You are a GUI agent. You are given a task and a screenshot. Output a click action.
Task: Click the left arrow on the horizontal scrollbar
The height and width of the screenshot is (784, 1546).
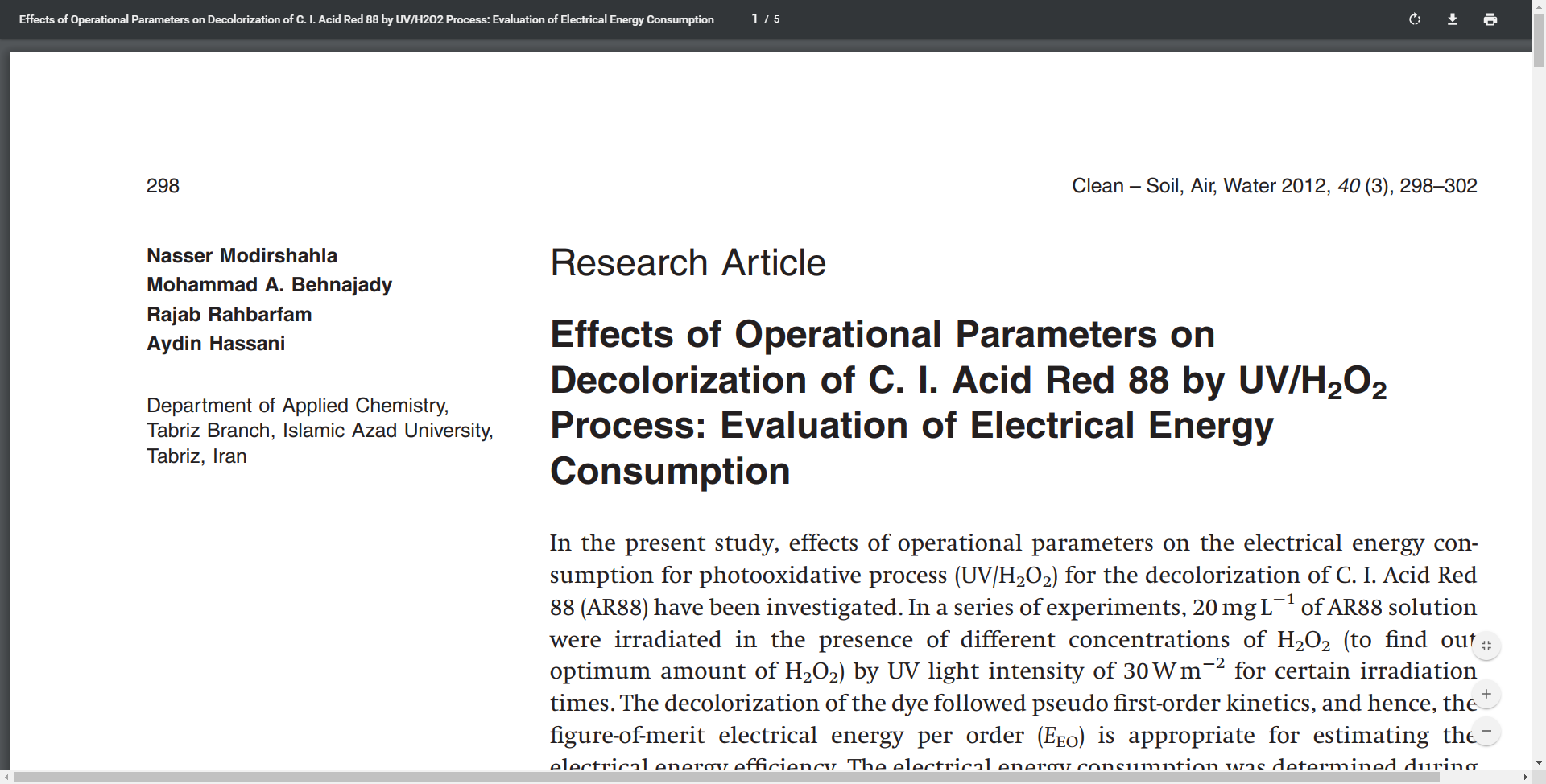5,777
